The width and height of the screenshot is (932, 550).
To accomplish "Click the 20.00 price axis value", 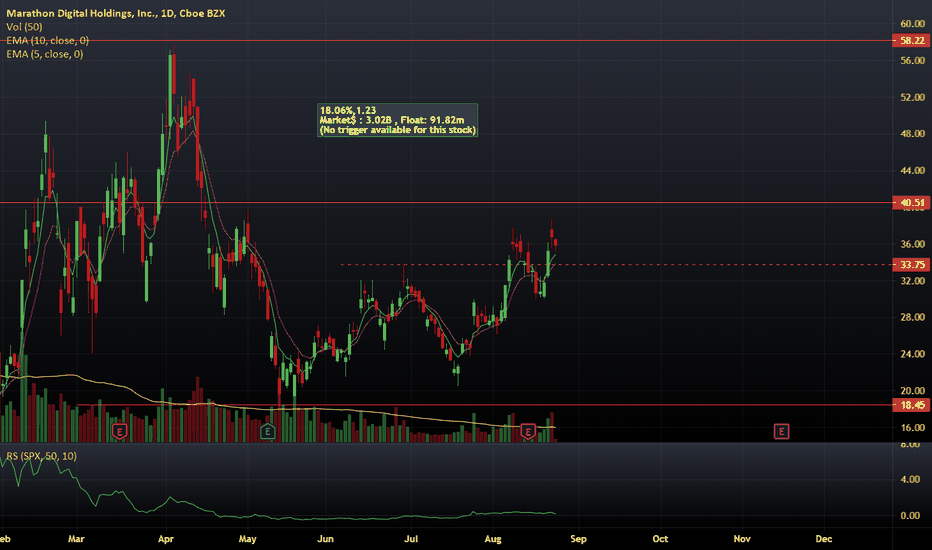I will point(912,391).
